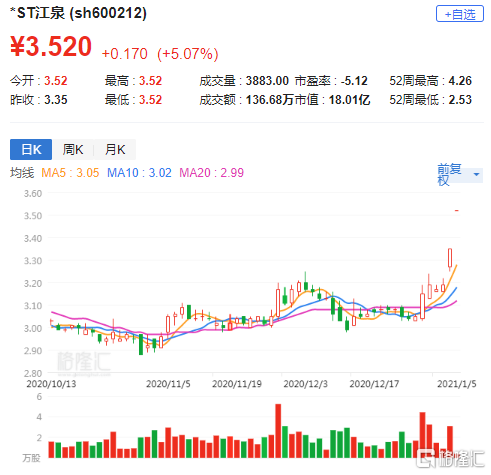Click the 52周最低 2.53 value
This screenshot has width=491, height=475.
pyautogui.click(x=430, y=100)
